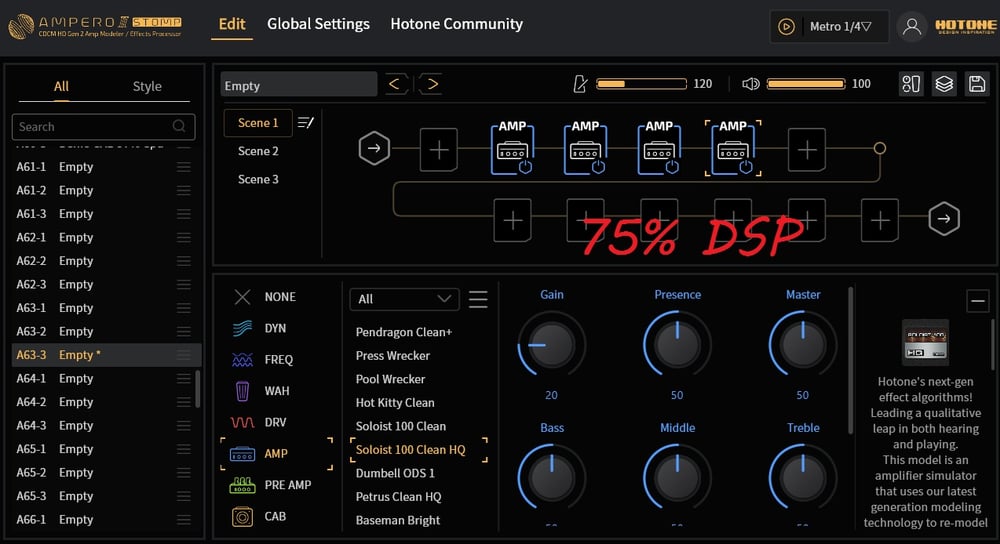Open the stacked layers icon
Image resolution: width=1000 pixels, height=544 pixels.
[944, 84]
